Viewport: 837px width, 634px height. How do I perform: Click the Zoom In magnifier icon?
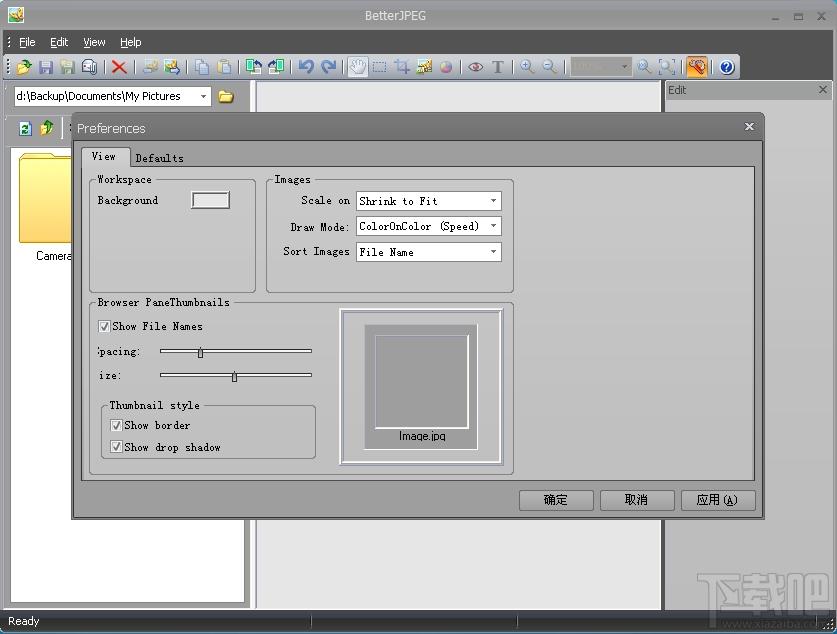[527, 67]
